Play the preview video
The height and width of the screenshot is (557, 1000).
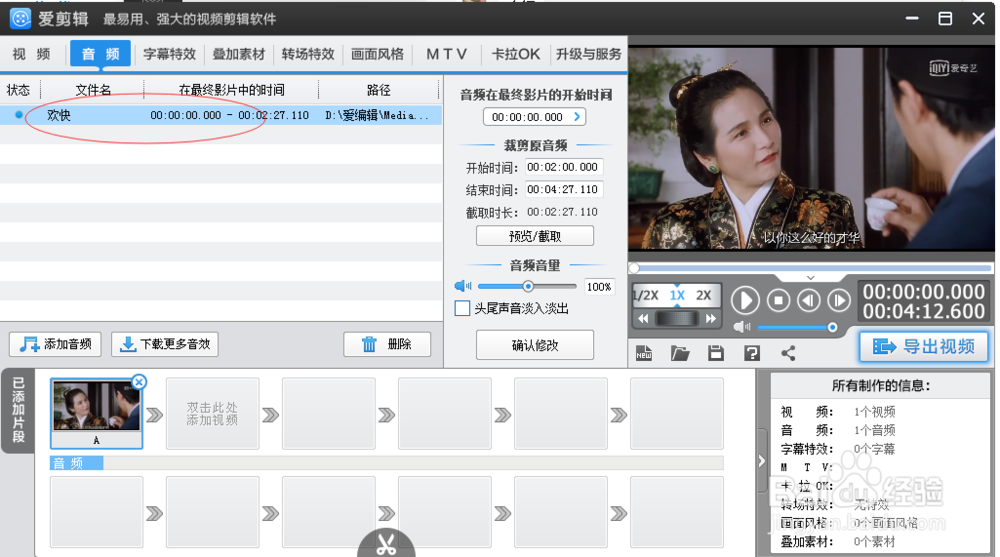click(745, 300)
